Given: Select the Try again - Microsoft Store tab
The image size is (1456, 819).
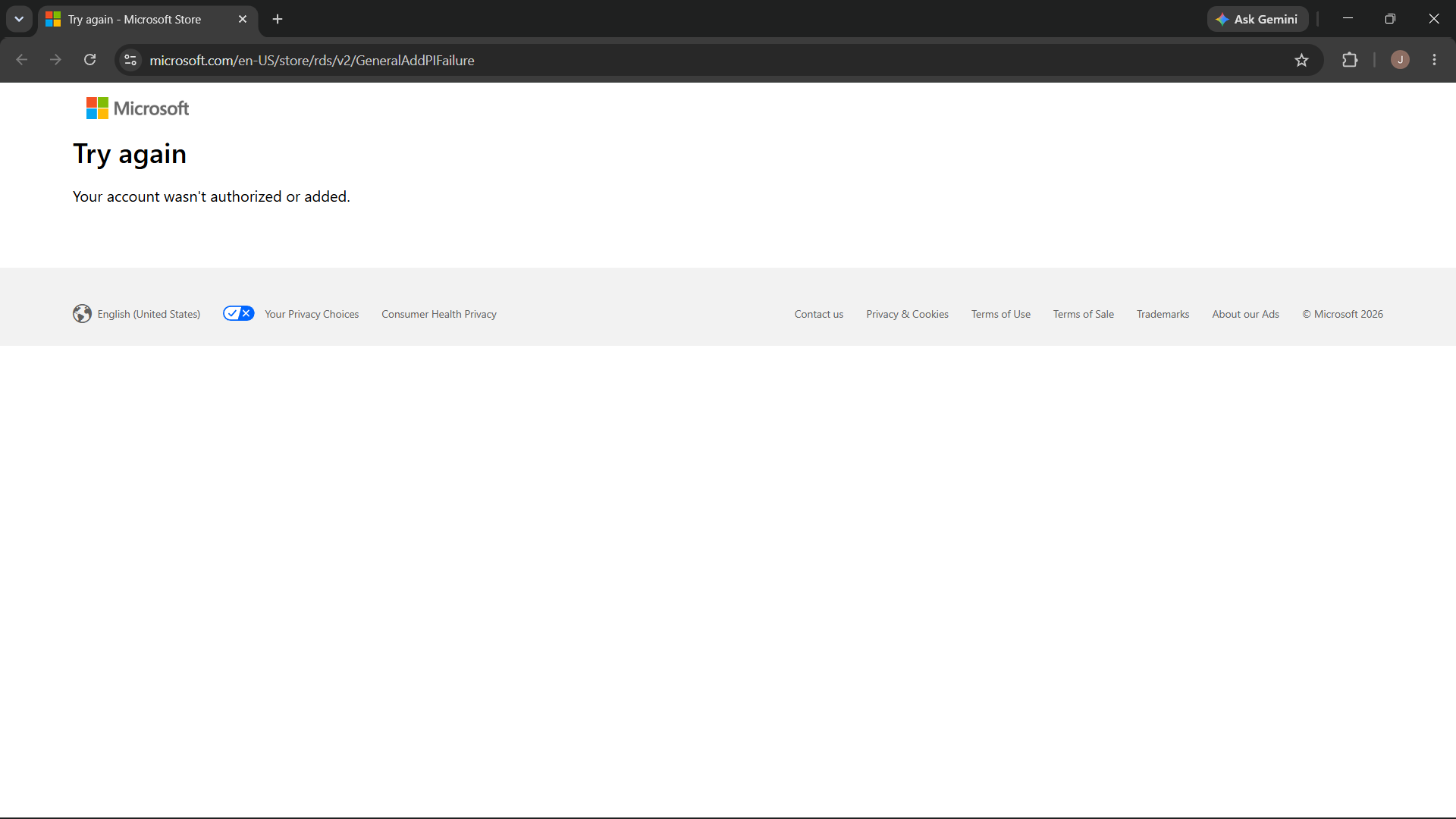Looking at the screenshot, I should (x=148, y=19).
